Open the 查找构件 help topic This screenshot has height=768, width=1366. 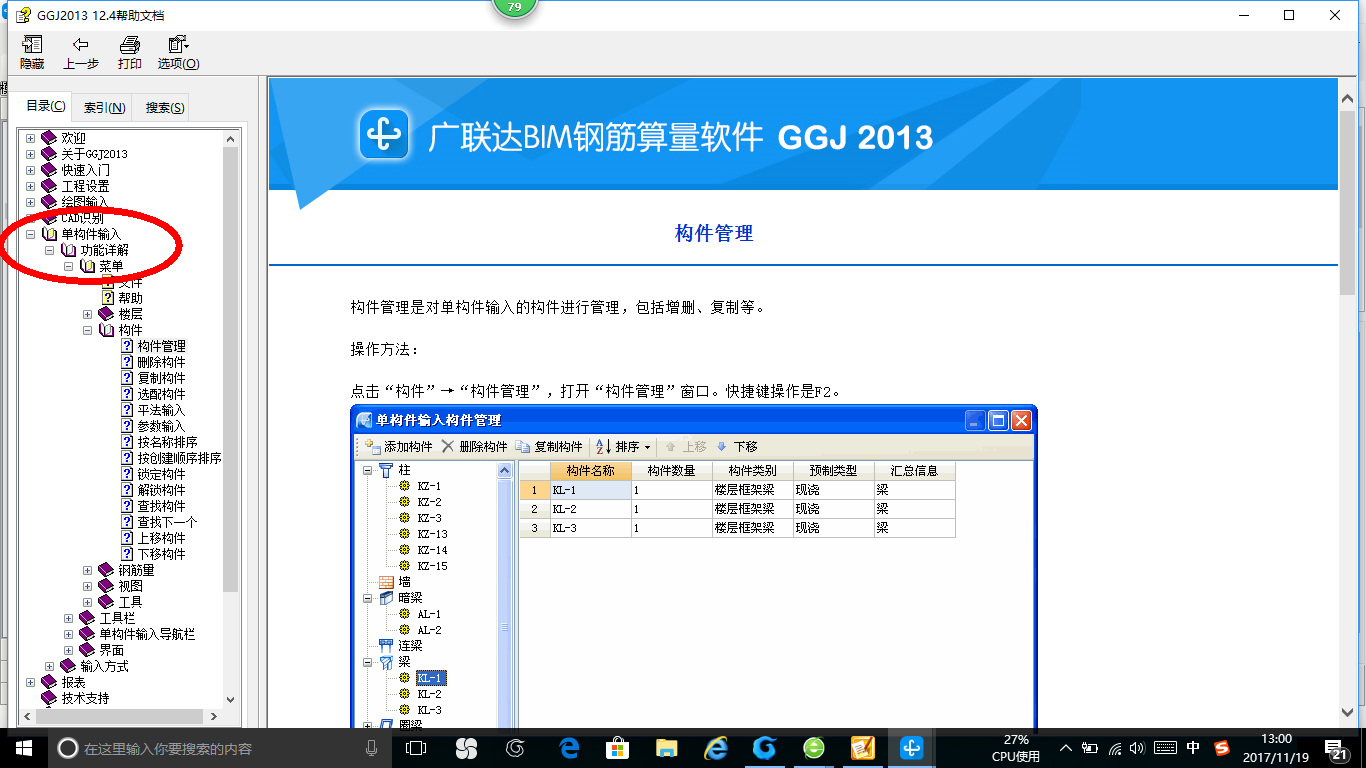point(161,506)
